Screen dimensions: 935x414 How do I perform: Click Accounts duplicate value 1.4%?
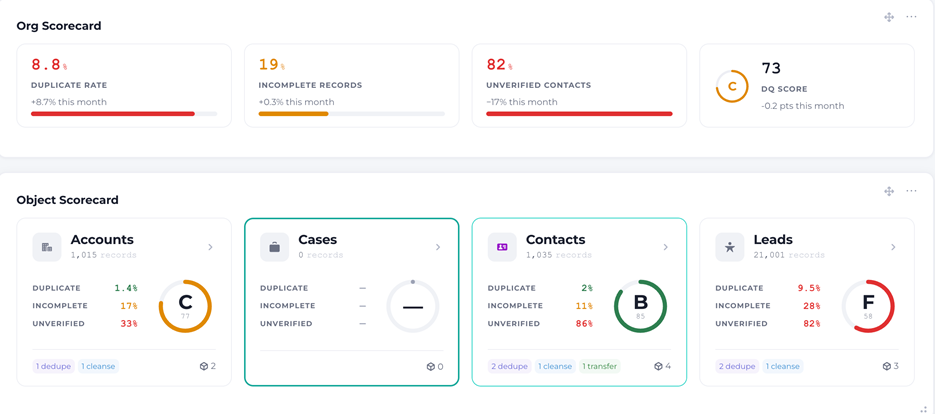pos(126,288)
